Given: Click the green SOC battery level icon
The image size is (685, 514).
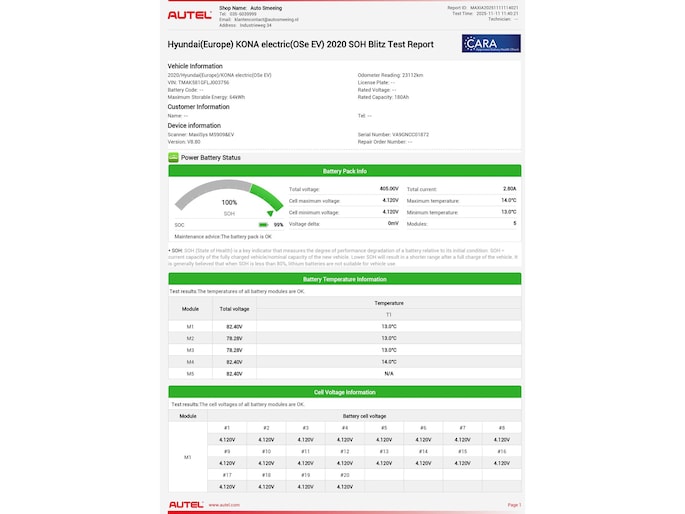Looking at the screenshot, I should pos(263,225).
